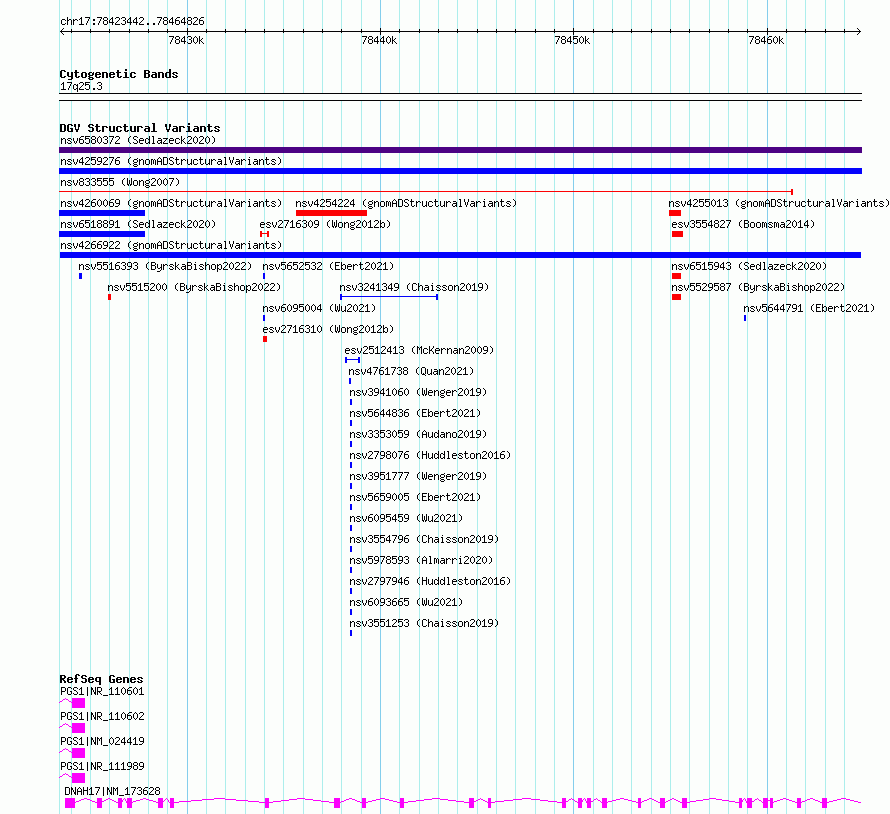This screenshot has width=890, height=814.
Task: Click esv2716309 (Wong2012b) variant label
Action: (325, 224)
